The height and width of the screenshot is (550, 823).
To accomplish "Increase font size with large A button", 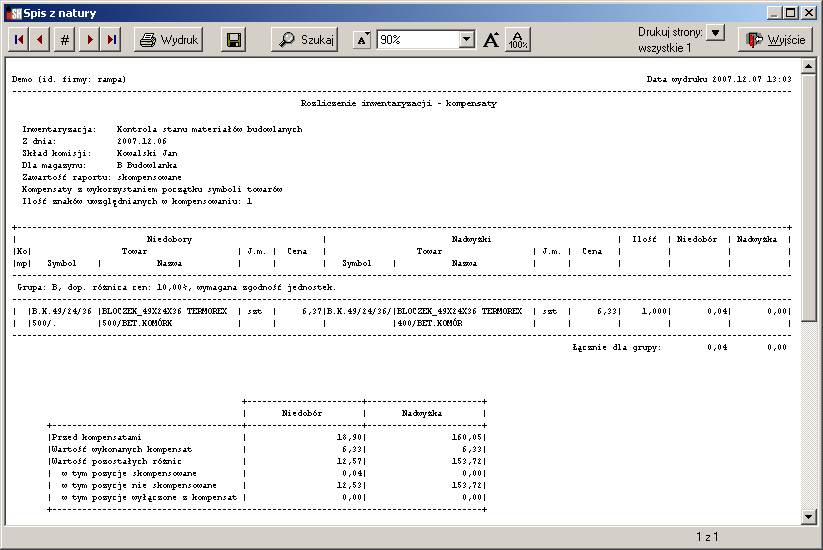I will coord(491,39).
